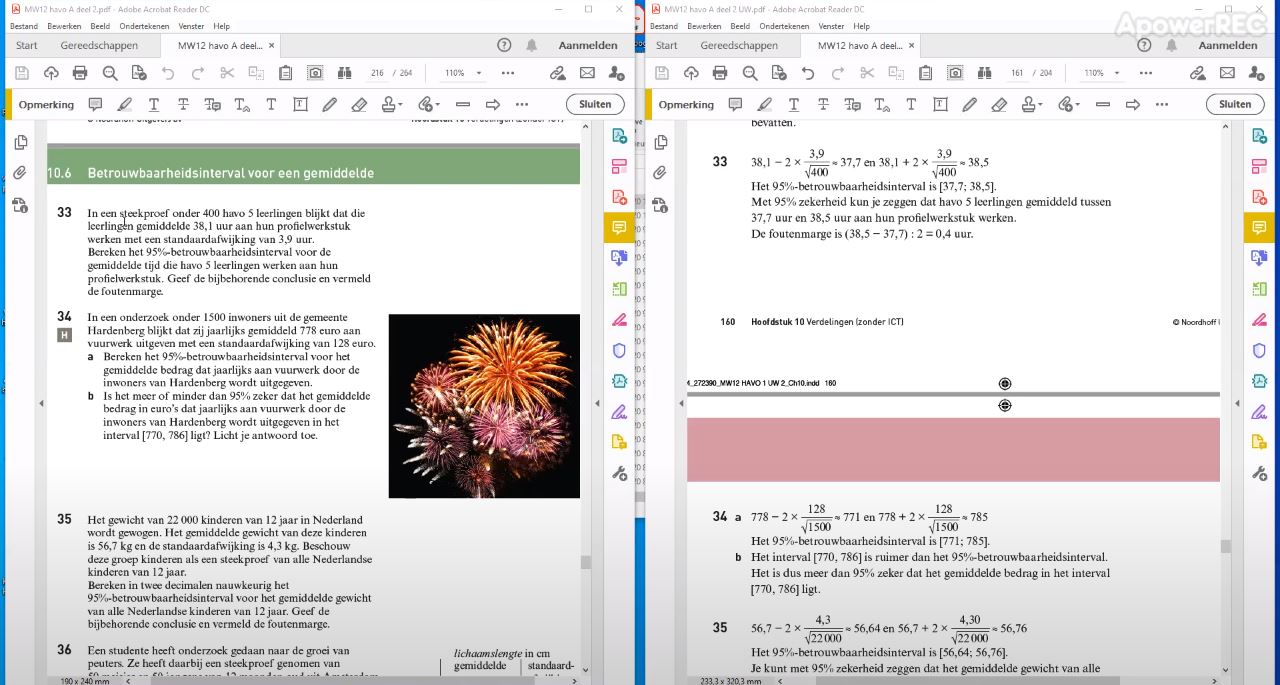This screenshot has height=685, width=1280.
Task: Choose strikethrough text tool in left window
Action: (183, 104)
